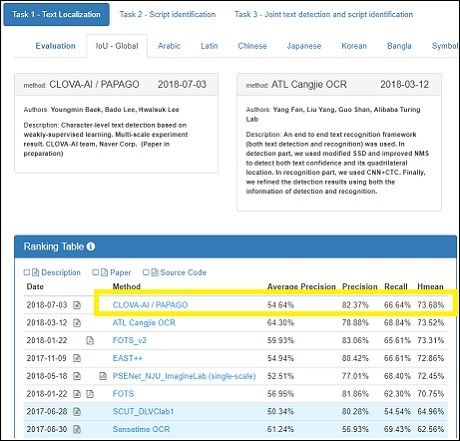Click the PDF icon before the Paper legend label

104,272
